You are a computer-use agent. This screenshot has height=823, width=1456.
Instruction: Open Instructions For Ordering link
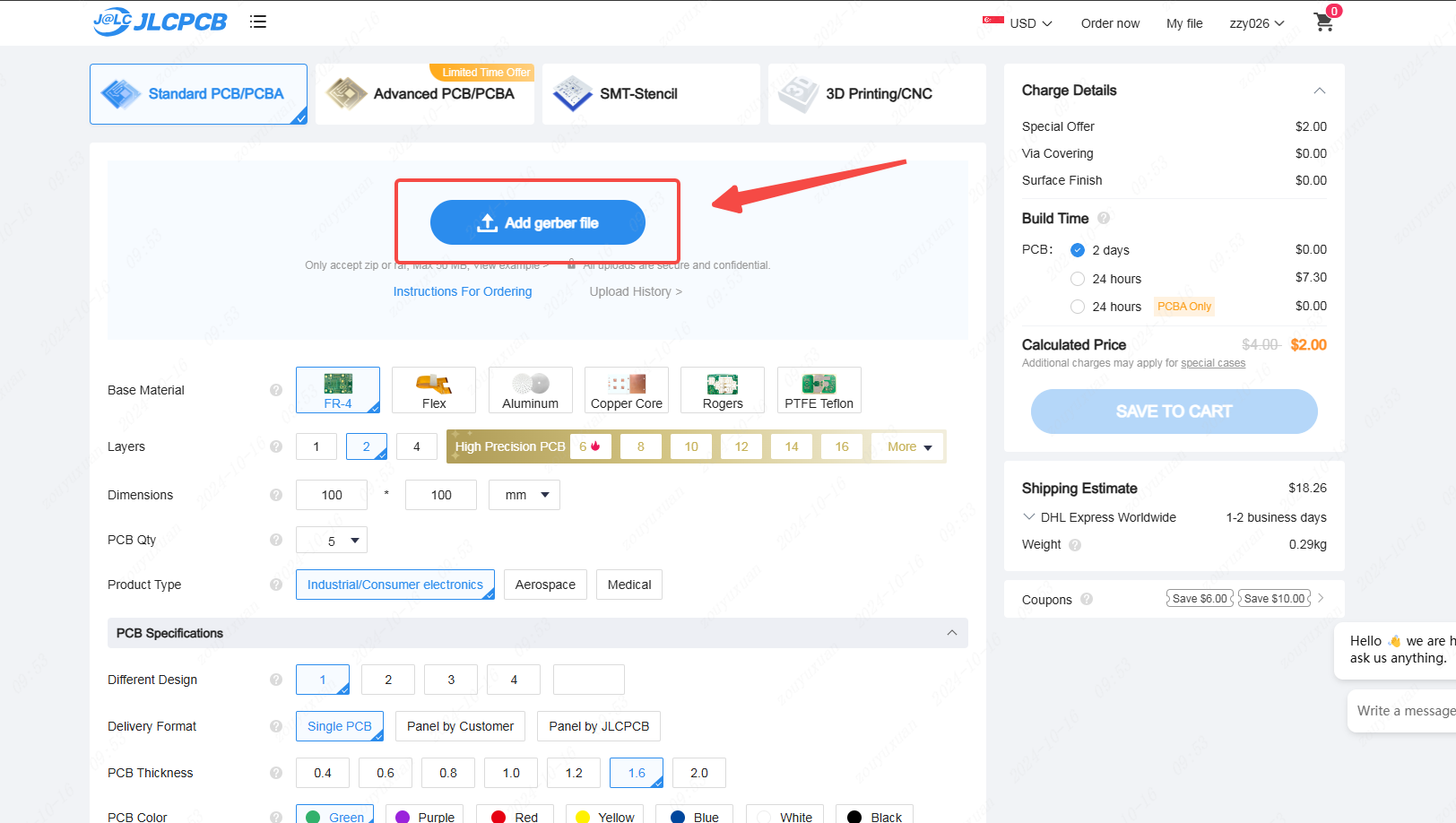[x=463, y=291]
